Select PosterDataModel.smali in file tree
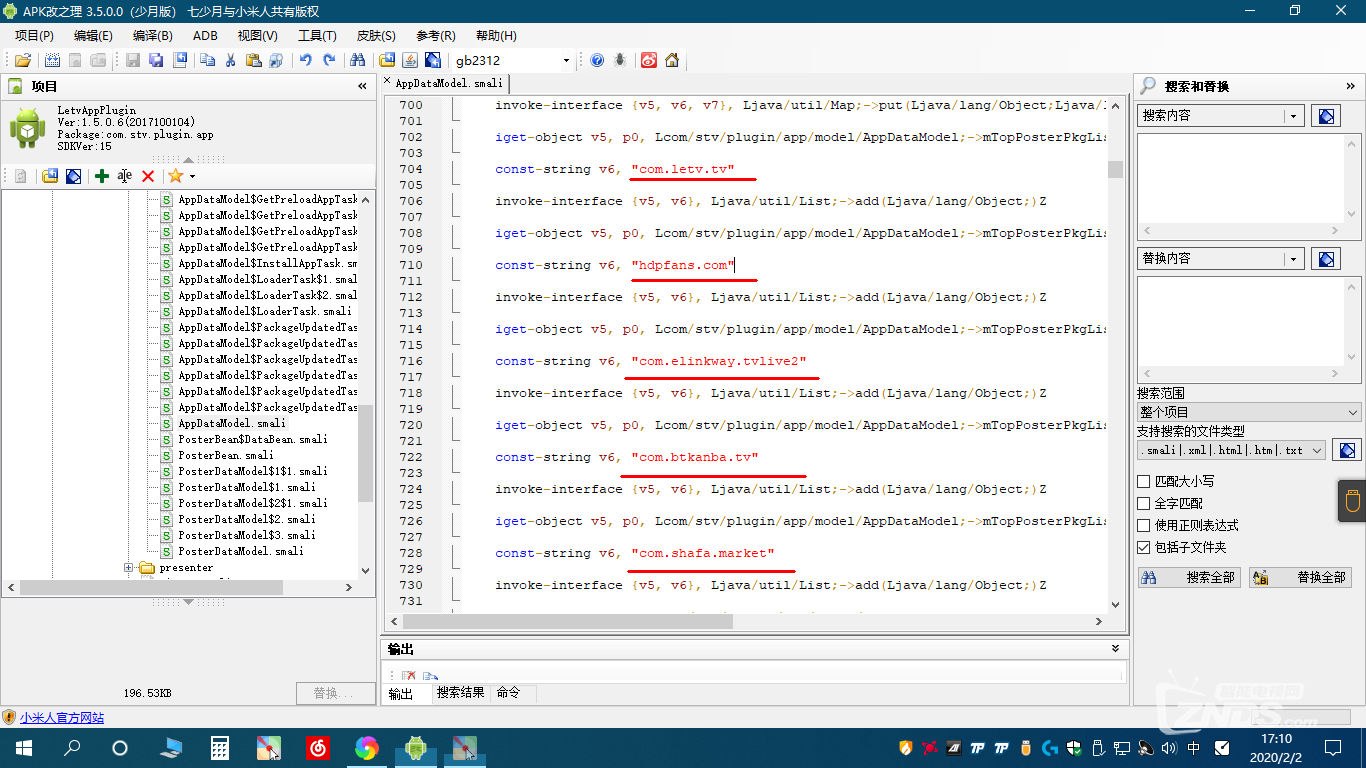Screen dimensions: 1366x768 pos(240,551)
